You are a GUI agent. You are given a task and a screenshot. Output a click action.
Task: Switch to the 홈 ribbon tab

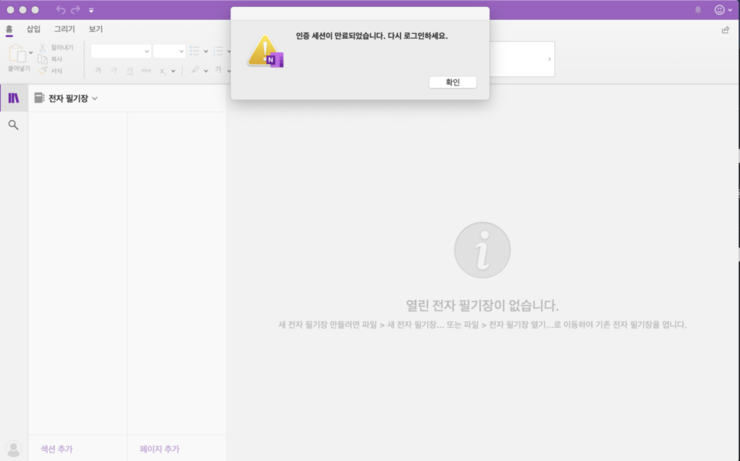(x=9, y=29)
